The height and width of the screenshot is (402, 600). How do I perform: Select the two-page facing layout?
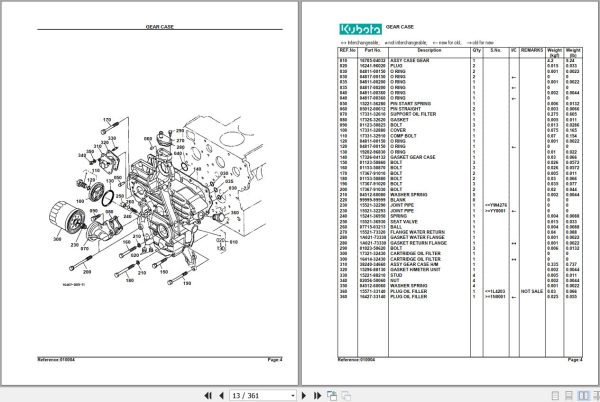coord(583,395)
